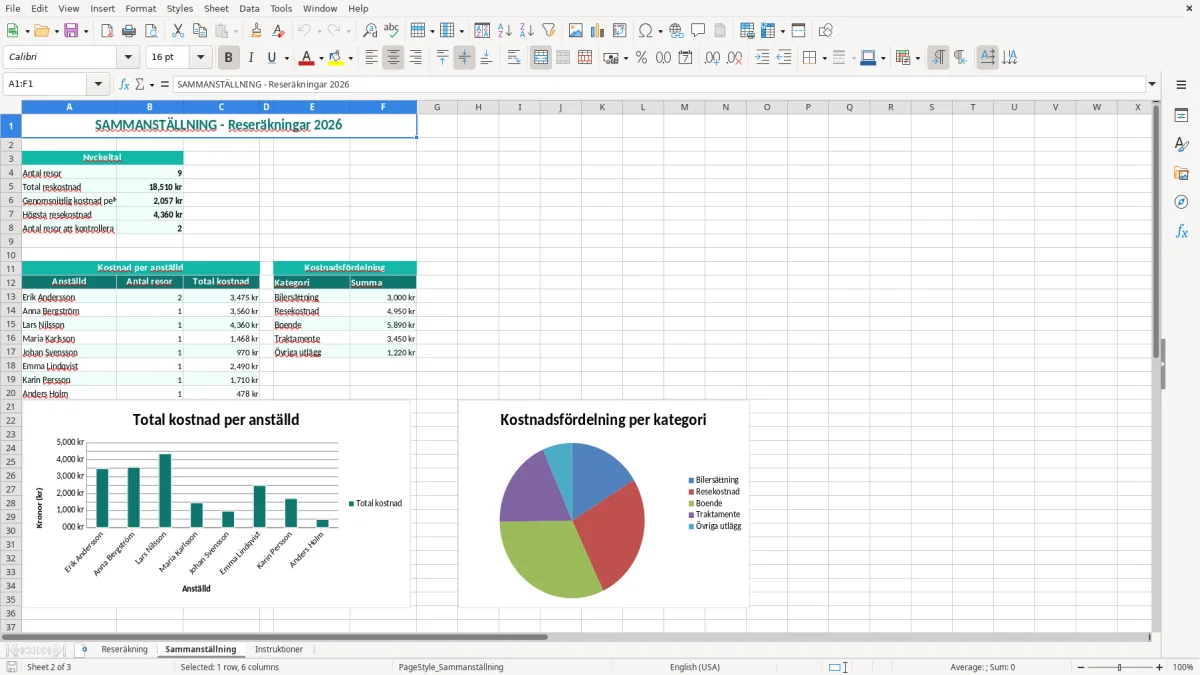Open Conditional Formatting dropdown arrow
This screenshot has height=675, width=1200.
[x=917, y=58]
